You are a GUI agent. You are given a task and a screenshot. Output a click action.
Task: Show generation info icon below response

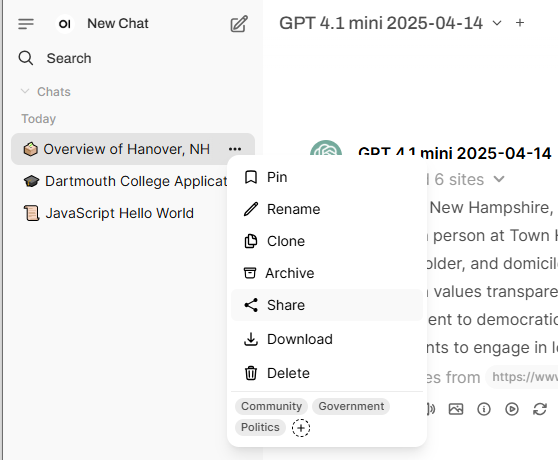tap(484, 409)
